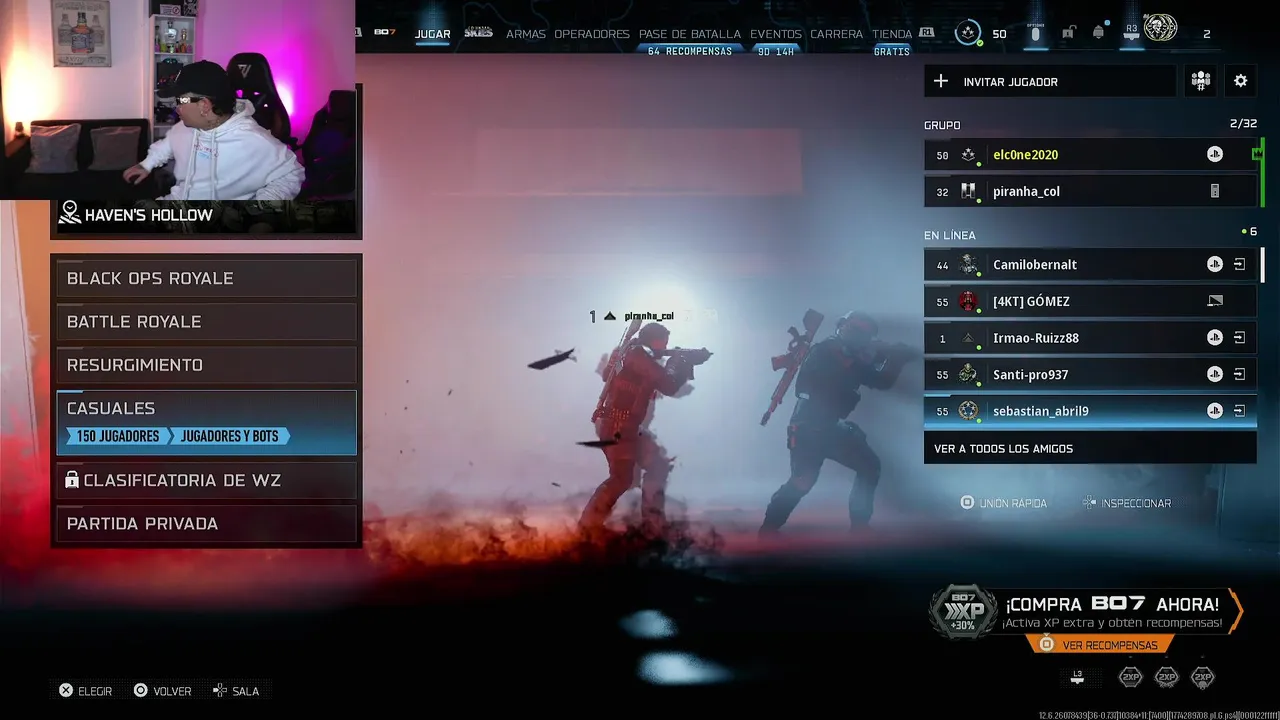Click the 150 JUGADORES tag
This screenshot has height=720, width=1280.
coord(118,436)
